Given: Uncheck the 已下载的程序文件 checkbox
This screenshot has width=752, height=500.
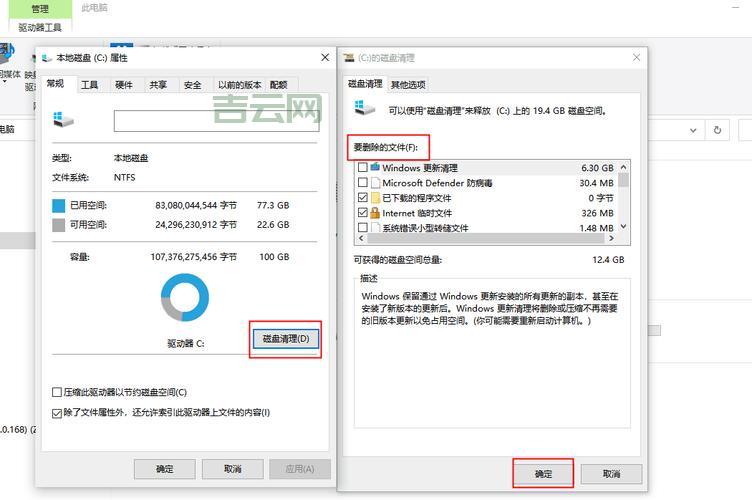Looking at the screenshot, I should [363, 198].
